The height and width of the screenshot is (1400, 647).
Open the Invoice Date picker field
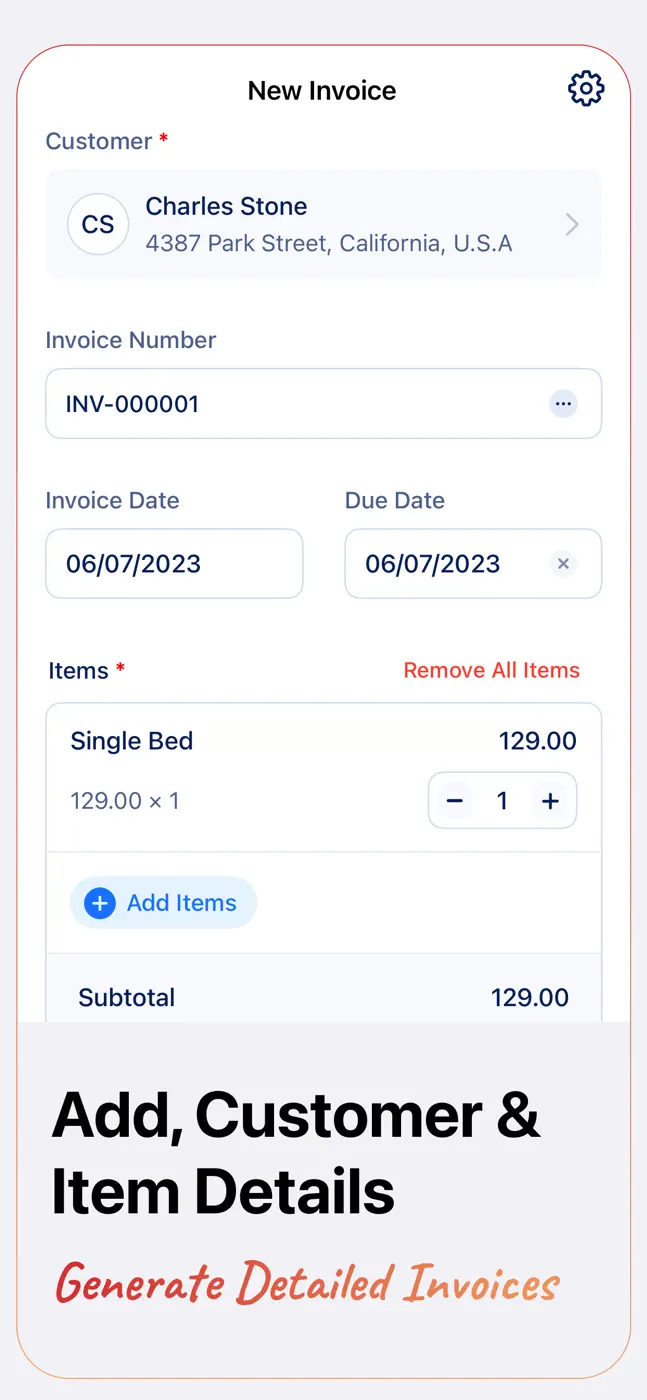point(174,564)
